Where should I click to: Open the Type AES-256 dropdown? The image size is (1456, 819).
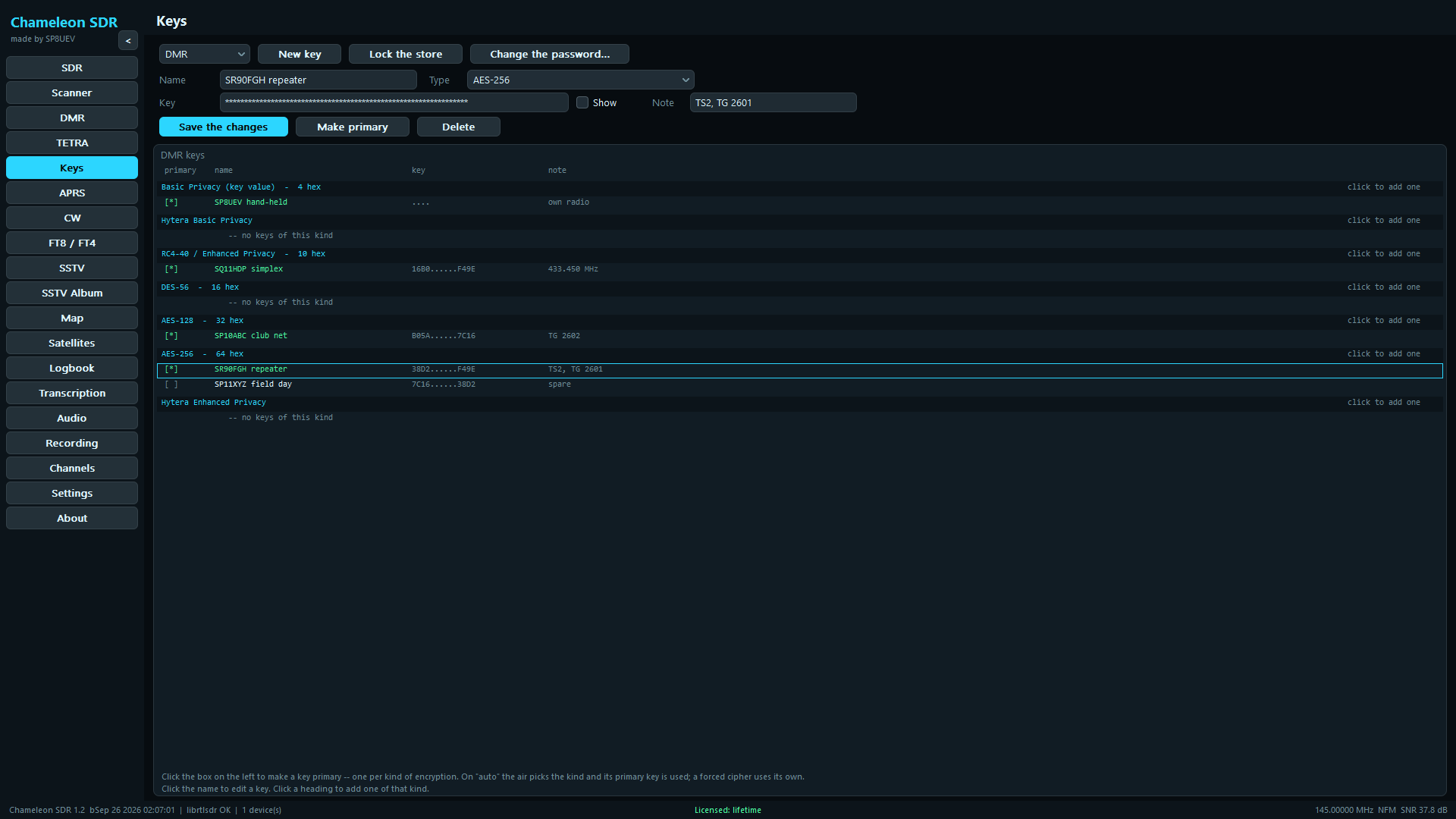581,80
